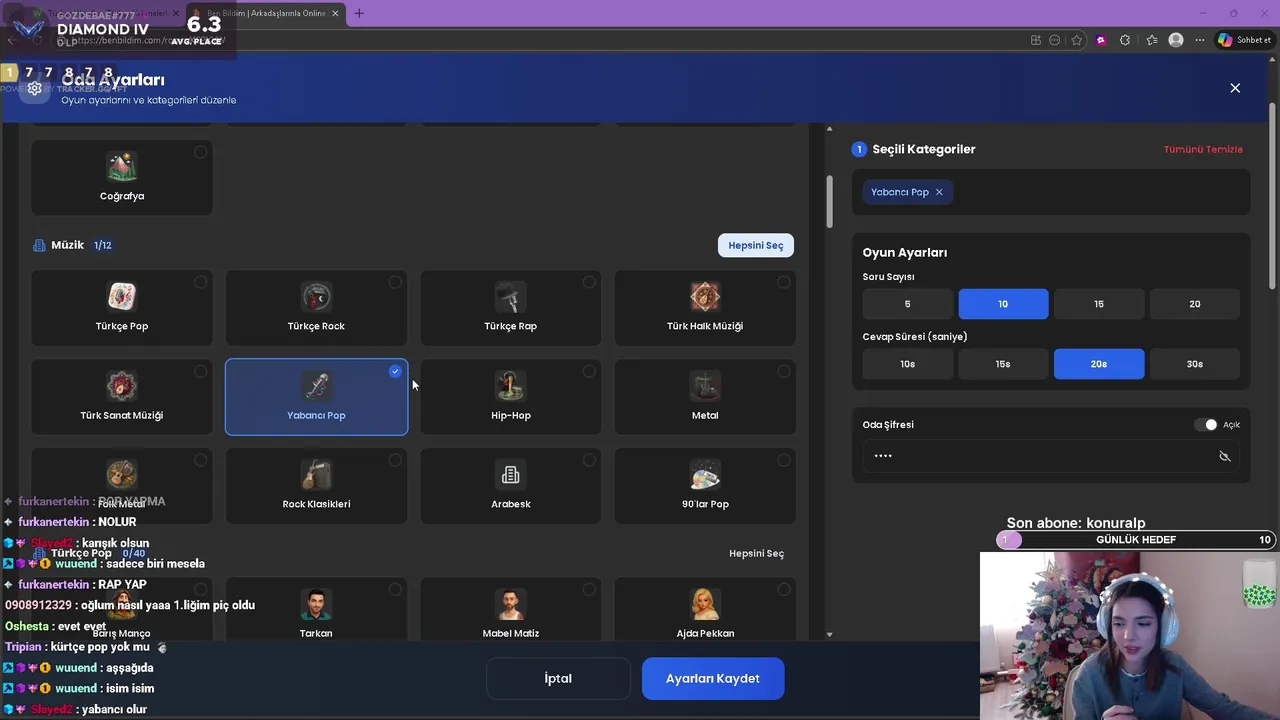Tick the Türkçe Rap card's checkbox circle

(589, 282)
